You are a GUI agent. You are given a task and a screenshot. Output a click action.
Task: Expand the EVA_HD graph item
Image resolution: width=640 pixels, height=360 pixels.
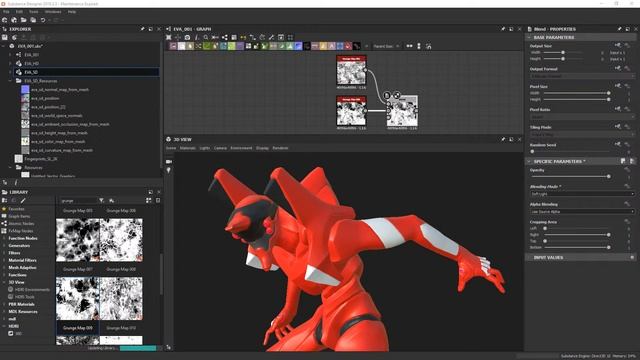10,63
